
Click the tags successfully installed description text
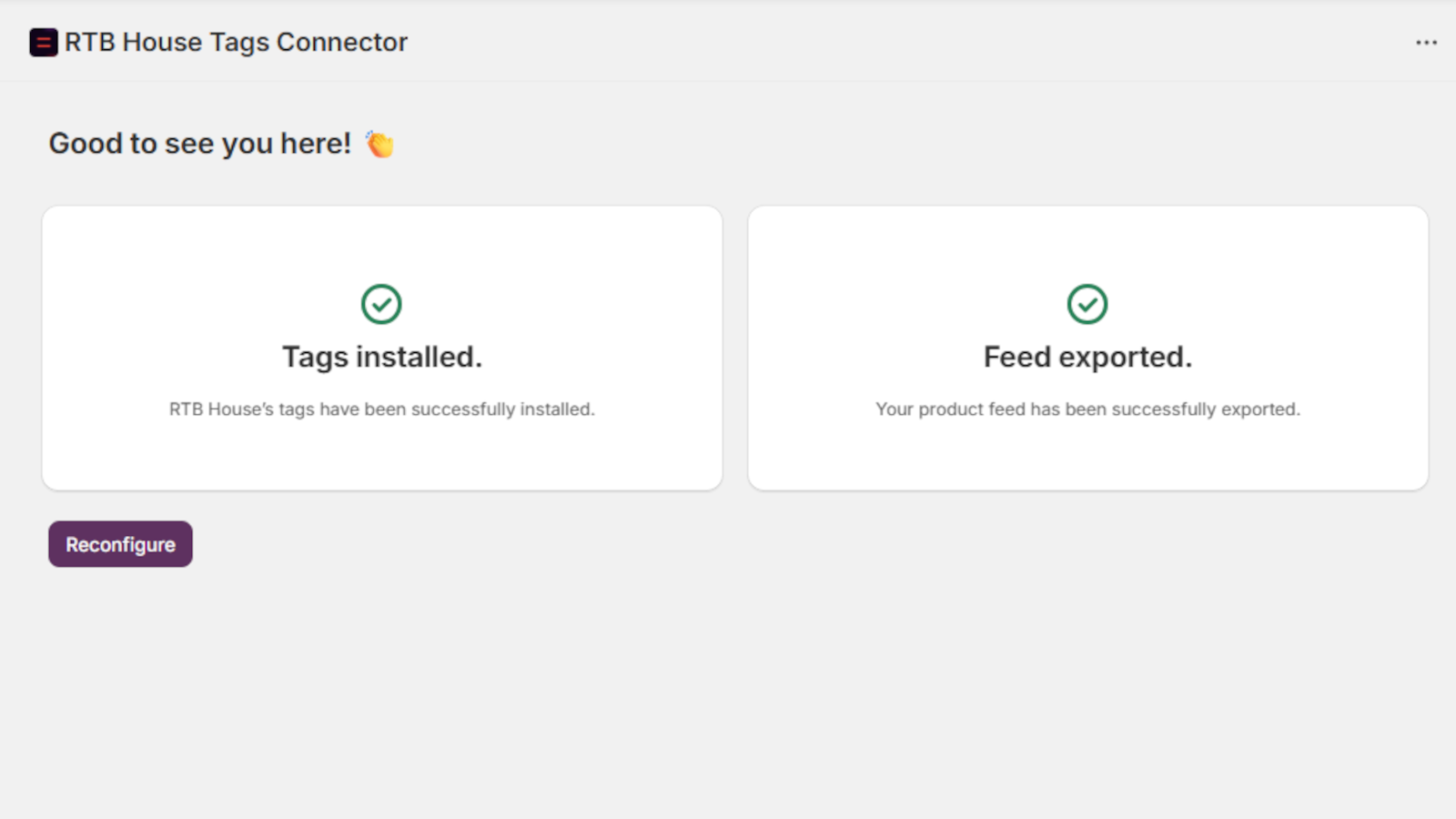click(382, 409)
